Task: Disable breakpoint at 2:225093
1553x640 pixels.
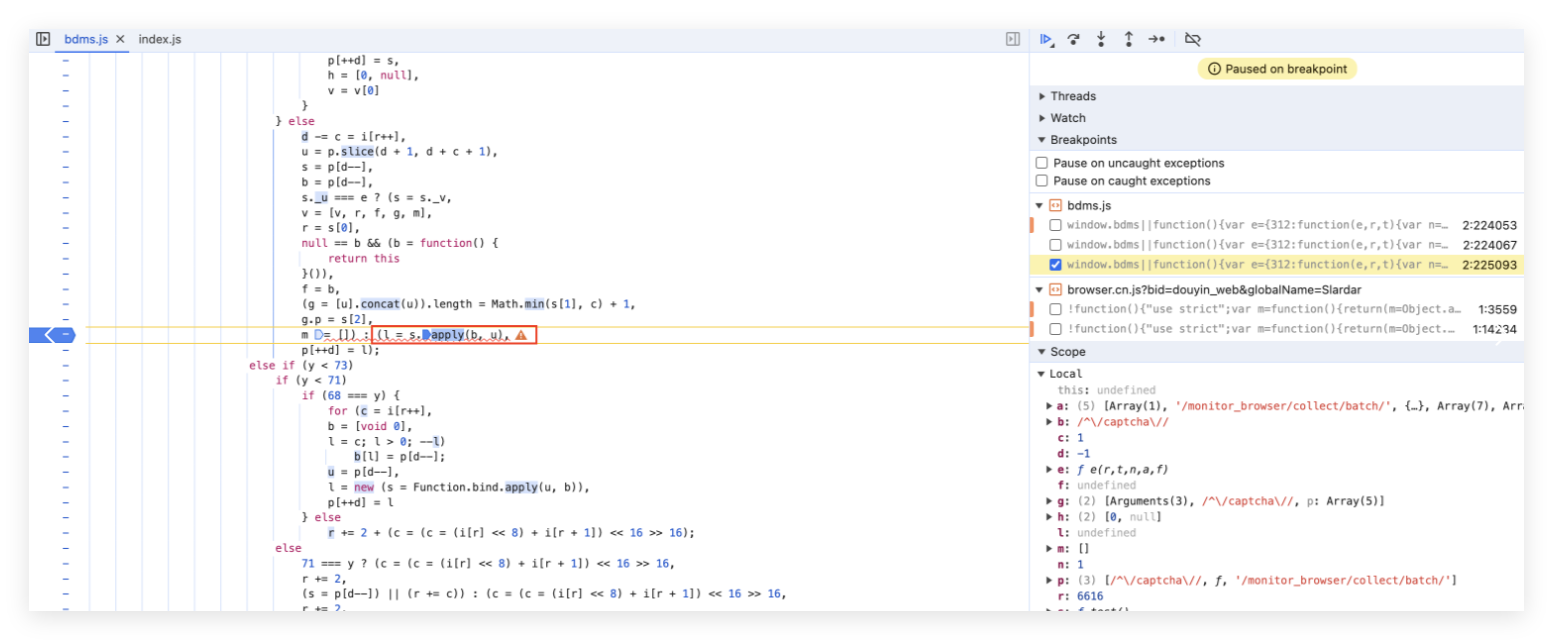Action: coord(1055,265)
